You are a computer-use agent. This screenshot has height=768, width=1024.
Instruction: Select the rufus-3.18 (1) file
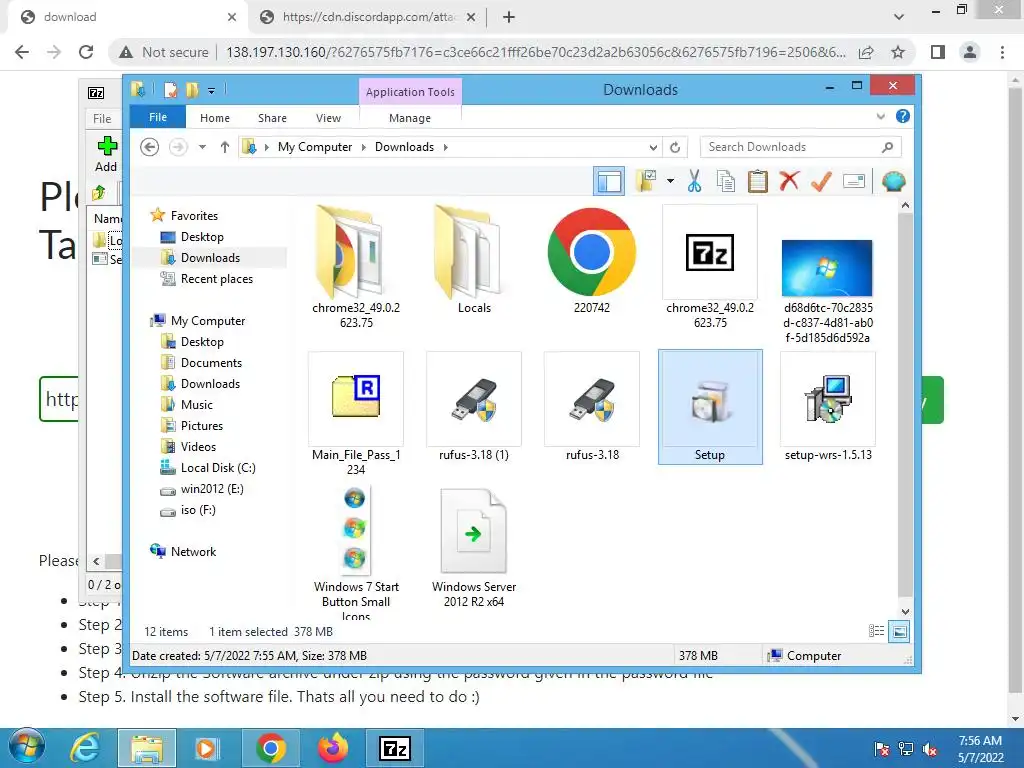[x=474, y=407]
